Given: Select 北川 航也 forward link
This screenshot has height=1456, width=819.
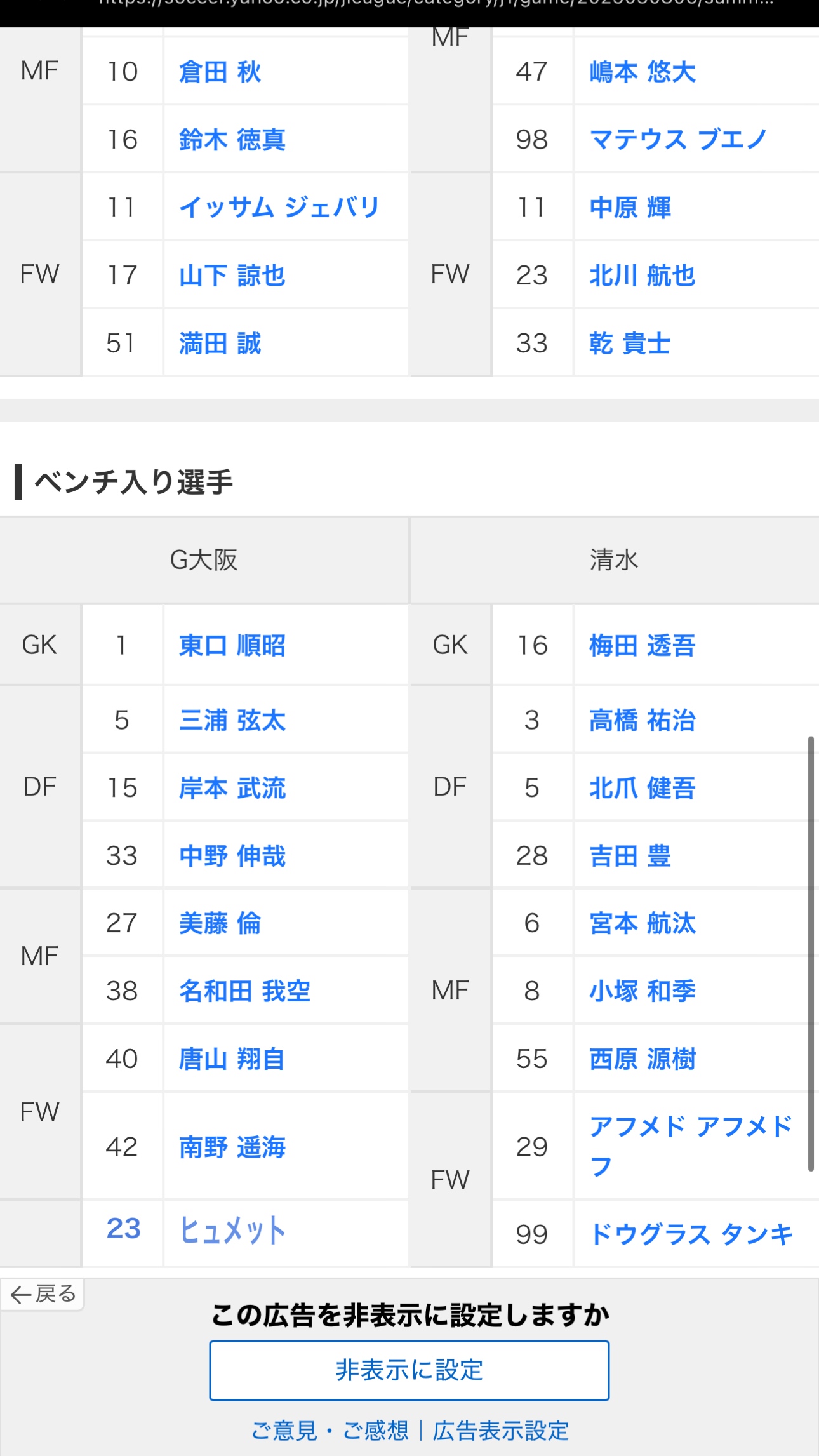Looking at the screenshot, I should coord(642,275).
